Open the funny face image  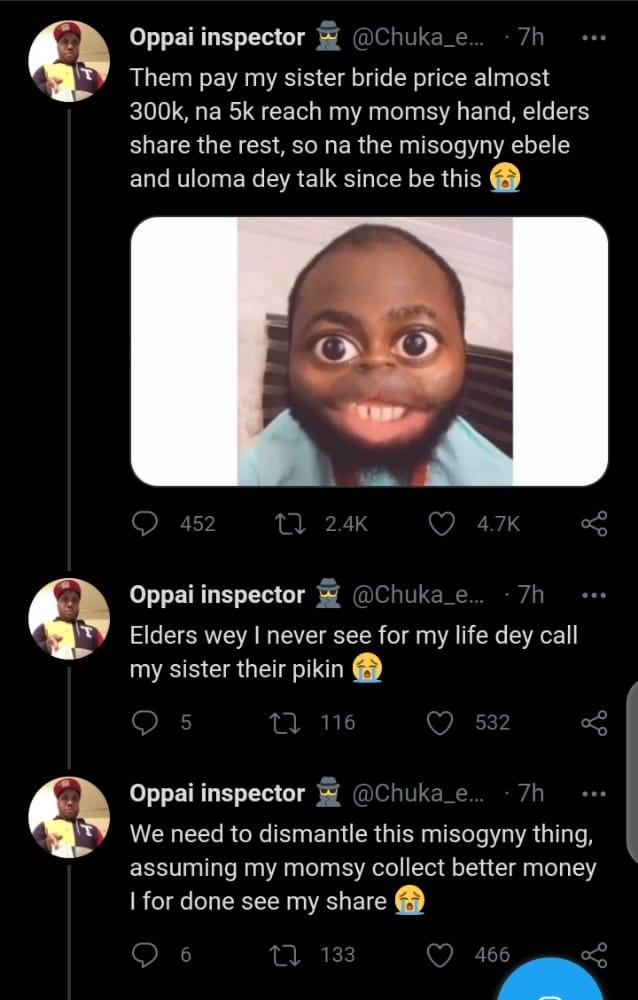(370, 352)
